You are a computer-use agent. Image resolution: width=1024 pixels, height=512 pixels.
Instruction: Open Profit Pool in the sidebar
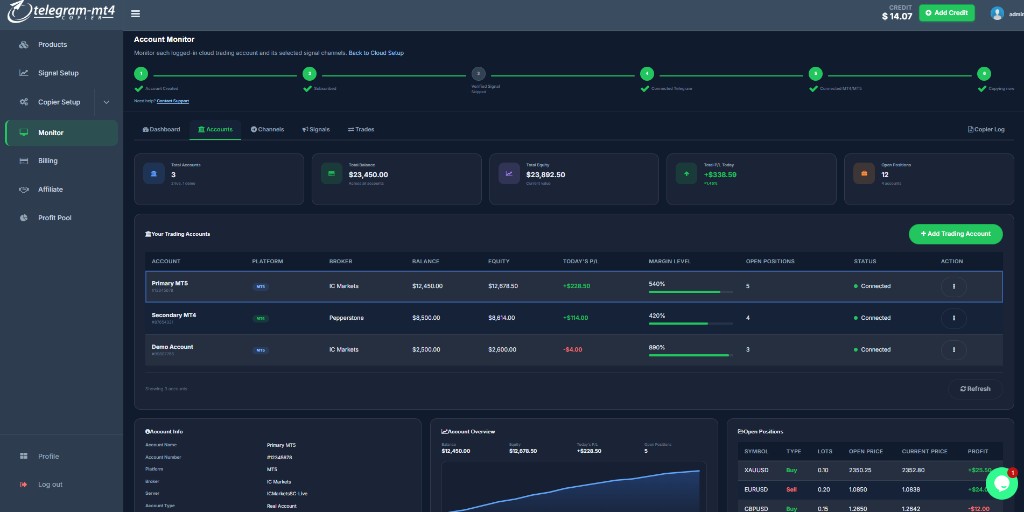tap(55, 217)
